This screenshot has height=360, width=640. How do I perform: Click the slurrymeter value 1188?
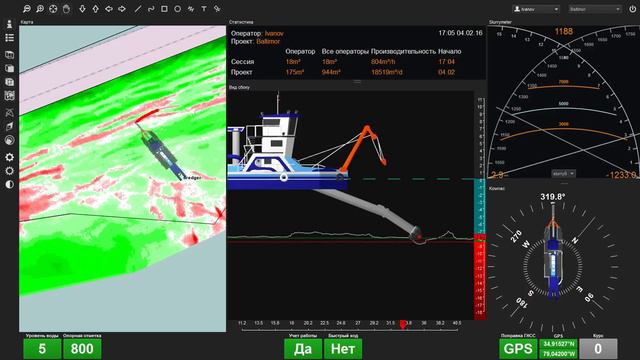563,31
